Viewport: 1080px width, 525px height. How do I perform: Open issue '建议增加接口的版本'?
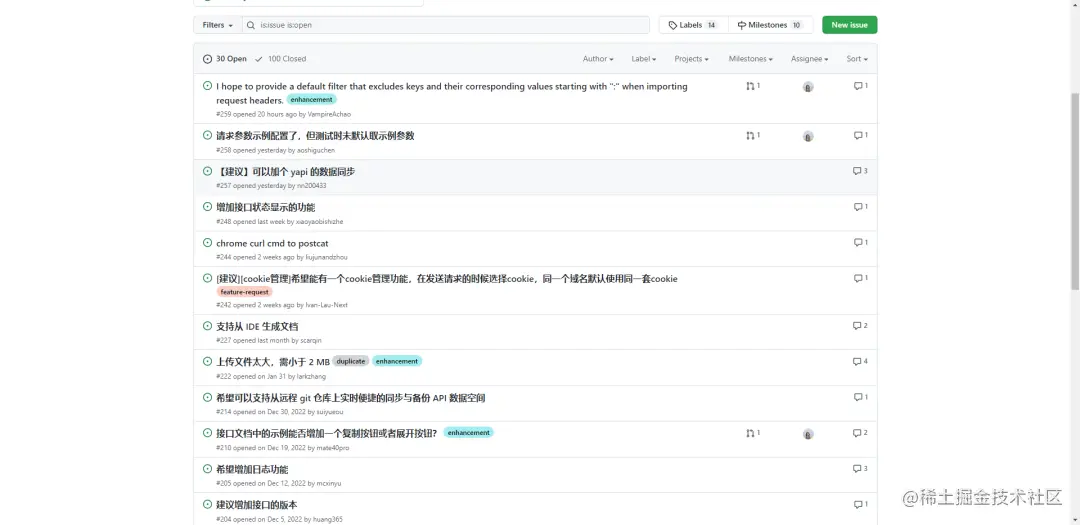[x=257, y=506]
